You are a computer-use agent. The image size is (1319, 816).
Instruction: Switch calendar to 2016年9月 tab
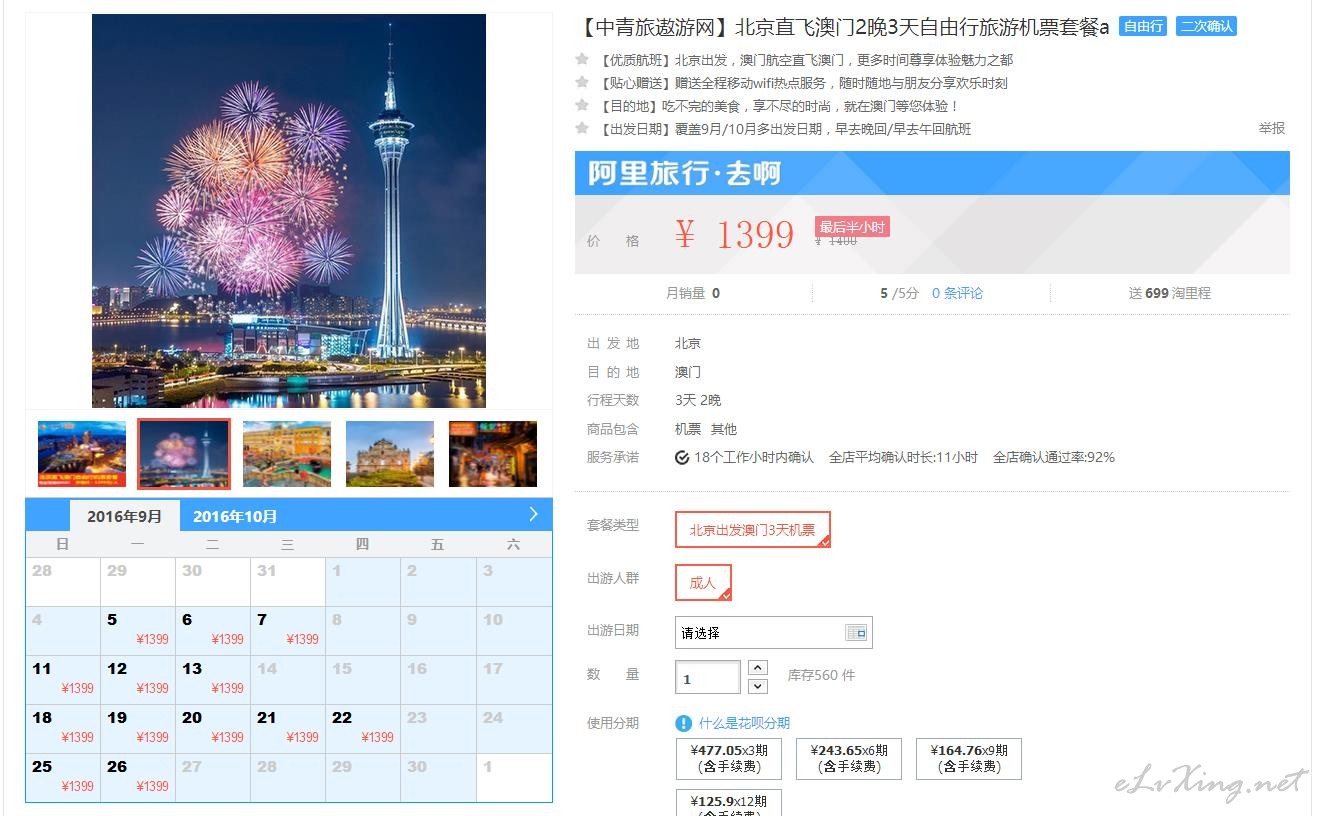(x=125, y=516)
